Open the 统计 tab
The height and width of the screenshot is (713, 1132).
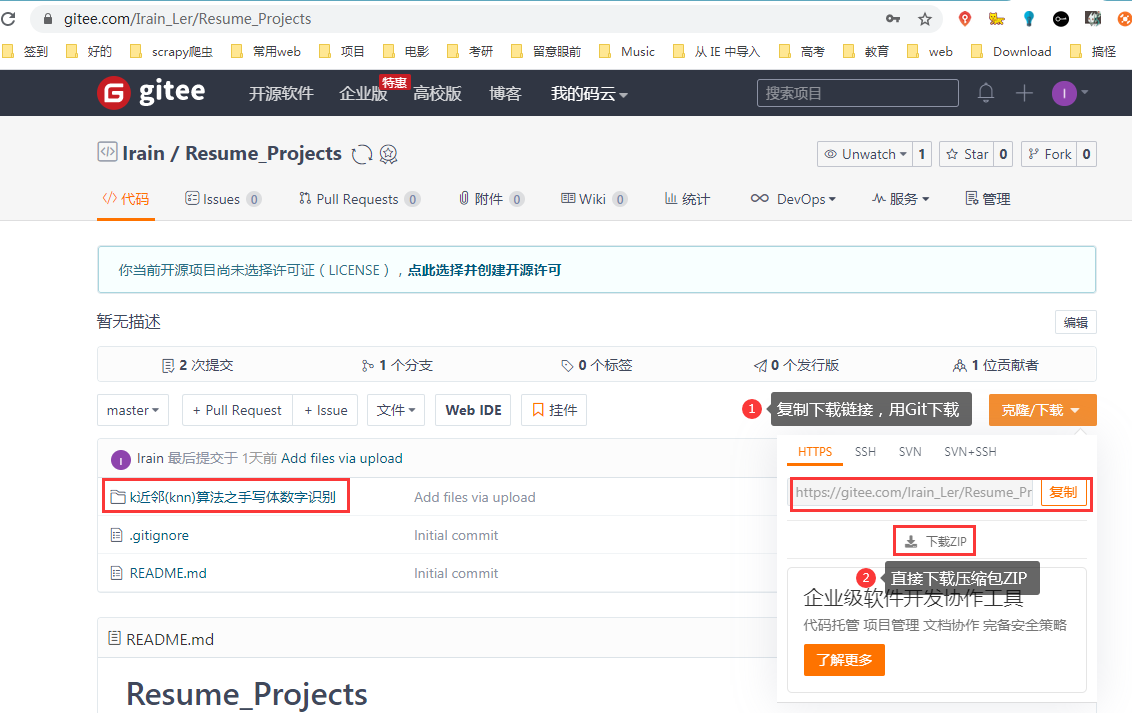687,199
